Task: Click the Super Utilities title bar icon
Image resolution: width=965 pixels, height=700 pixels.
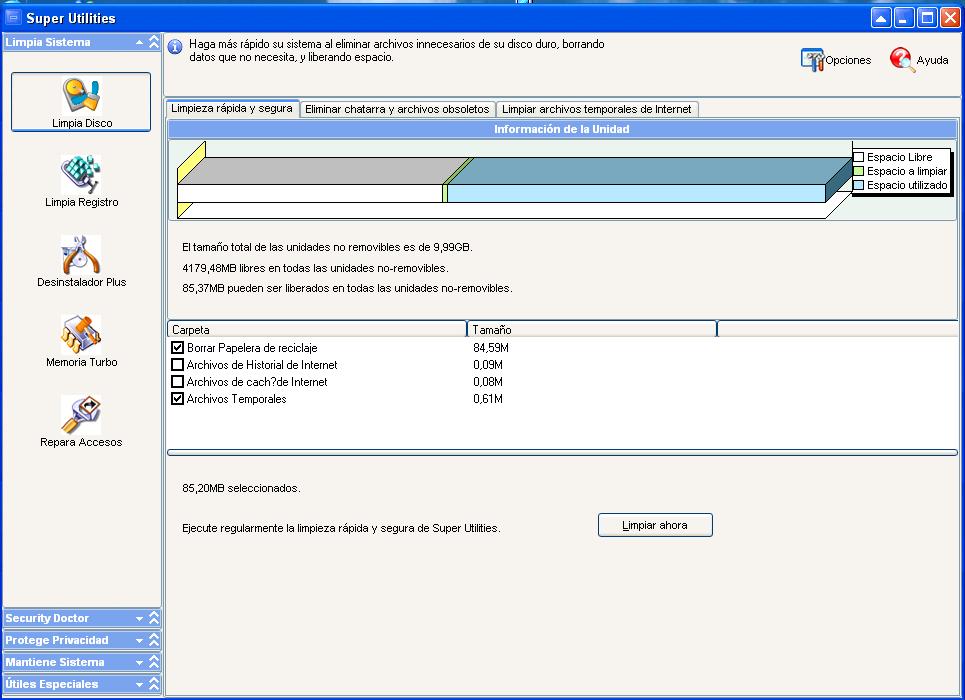Action: click(13, 18)
